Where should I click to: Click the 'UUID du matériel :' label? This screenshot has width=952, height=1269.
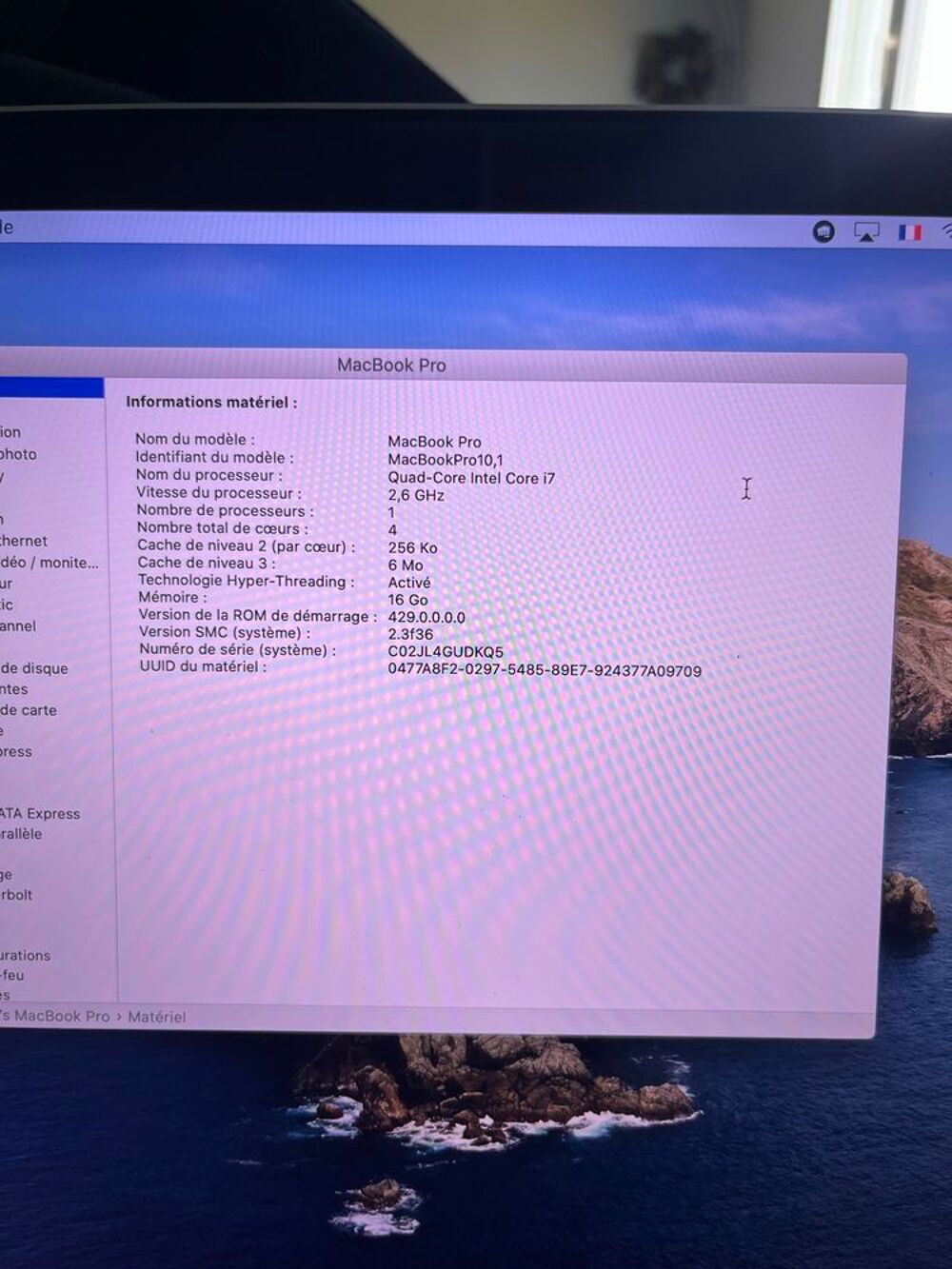click(204, 667)
